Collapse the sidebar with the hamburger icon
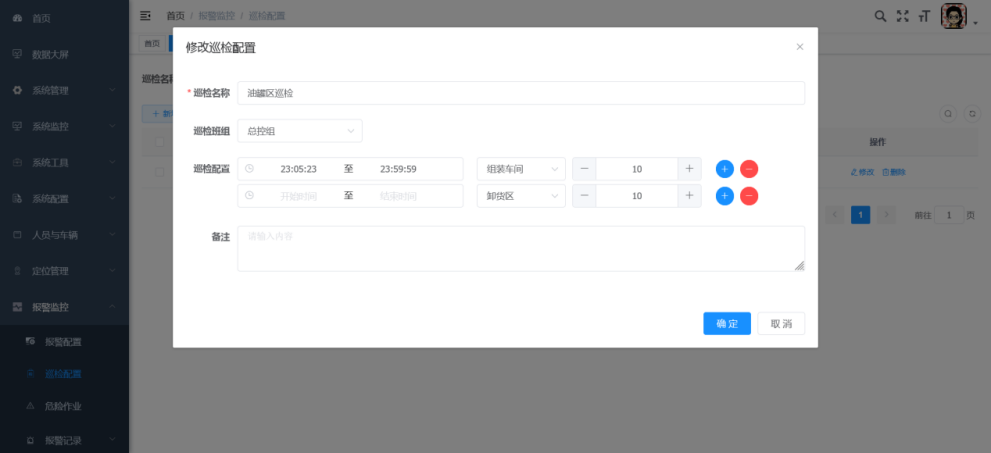 (146, 16)
